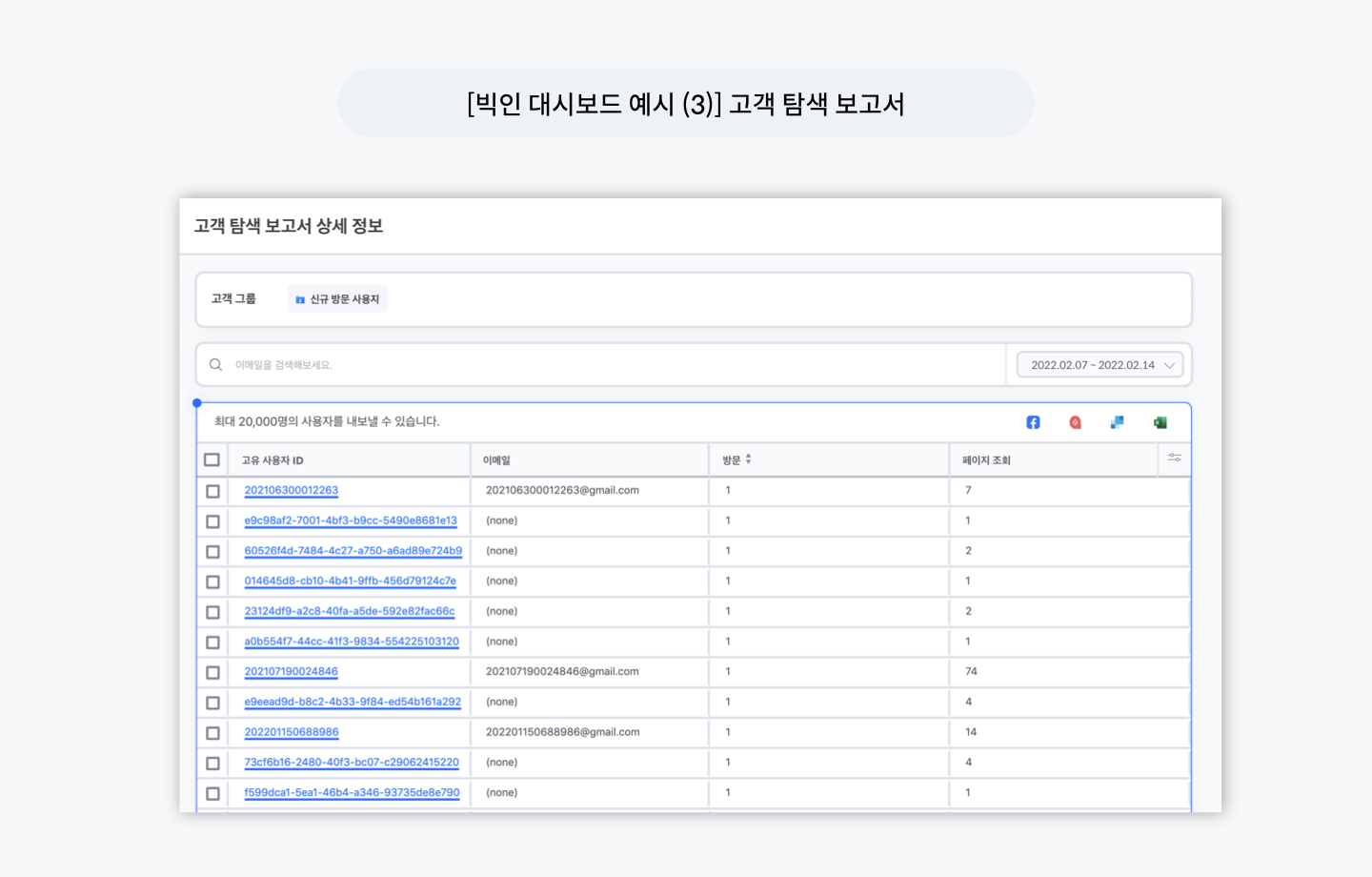The height and width of the screenshot is (877, 1372).
Task: Click the page view value 74
Action: [x=971, y=671]
